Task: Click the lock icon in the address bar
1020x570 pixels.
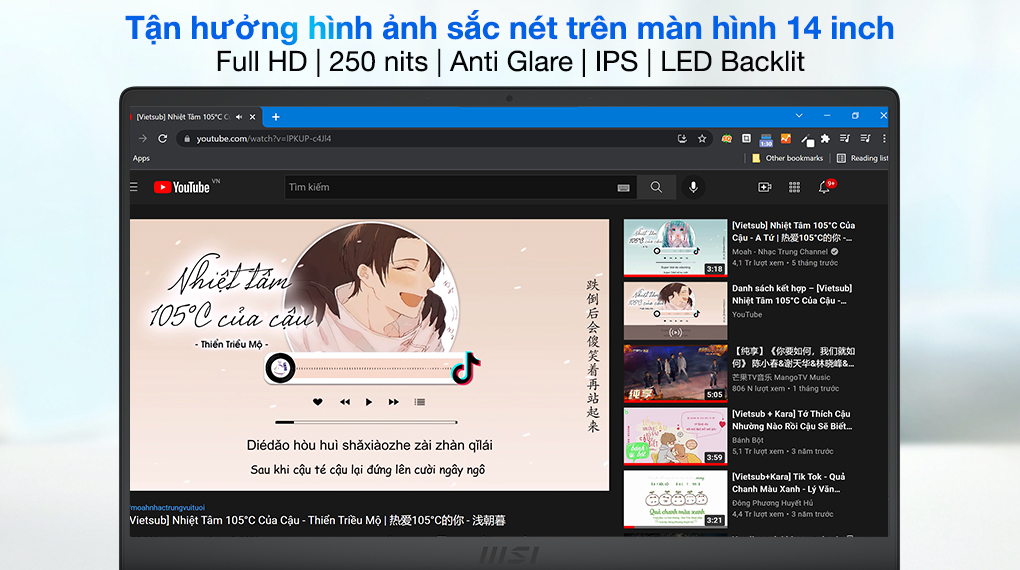Action: coord(187,139)
